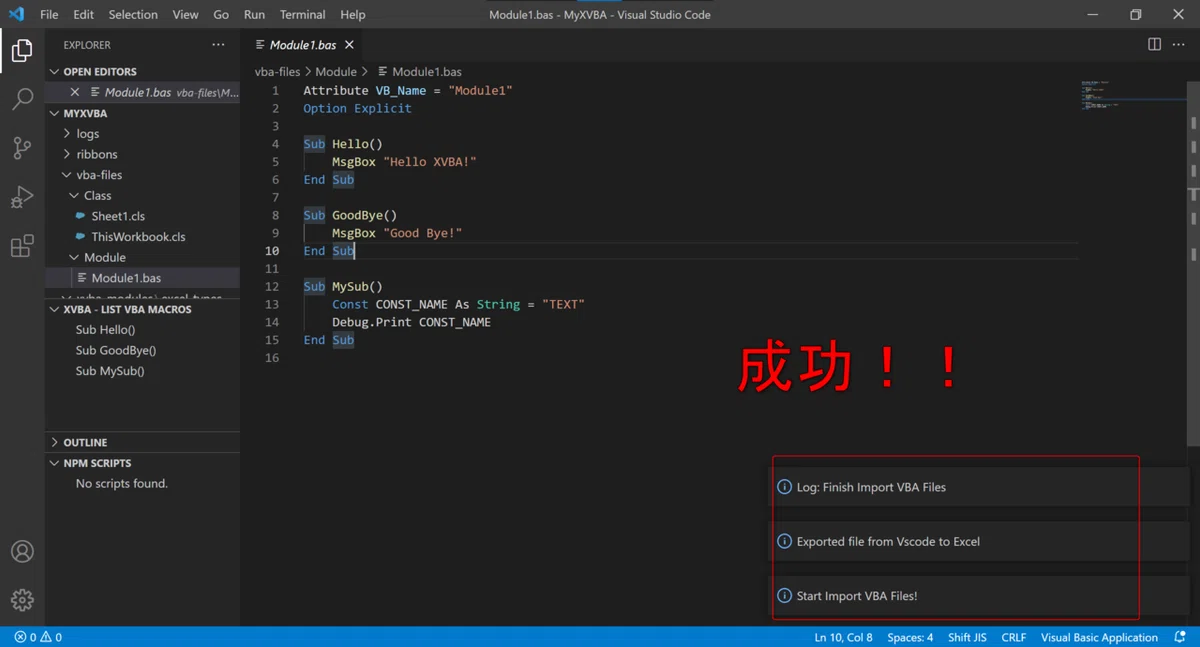Select Sub MySub() in macro list
This screenshot has height=647, width=1200.
click(x=110, y=372)
